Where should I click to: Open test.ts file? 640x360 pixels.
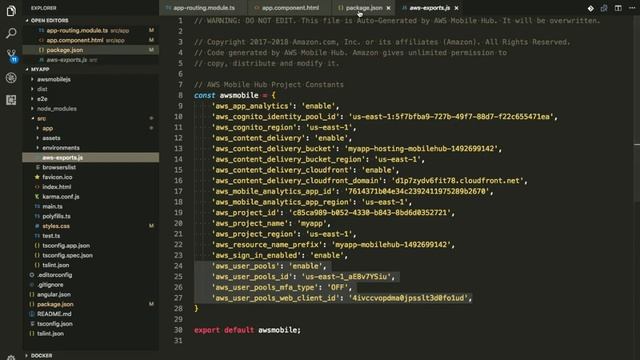pyautogui.click(x=91, y=236)
